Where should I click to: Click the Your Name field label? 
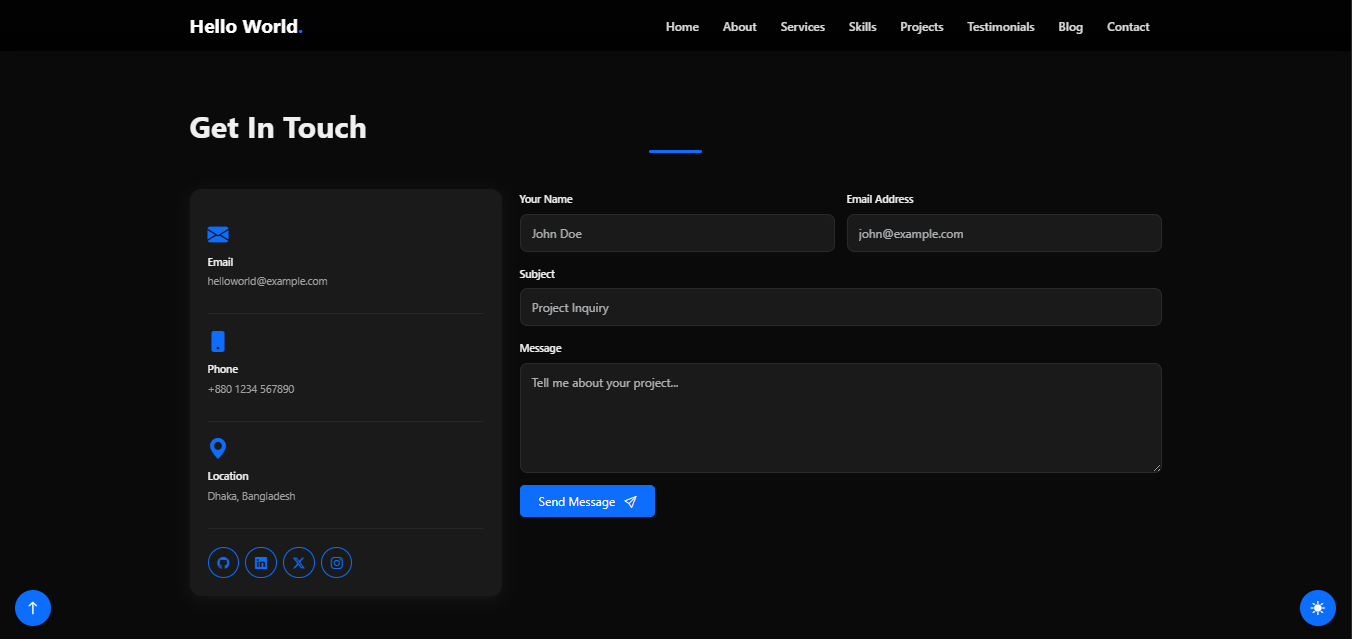(x=546, y=199)
